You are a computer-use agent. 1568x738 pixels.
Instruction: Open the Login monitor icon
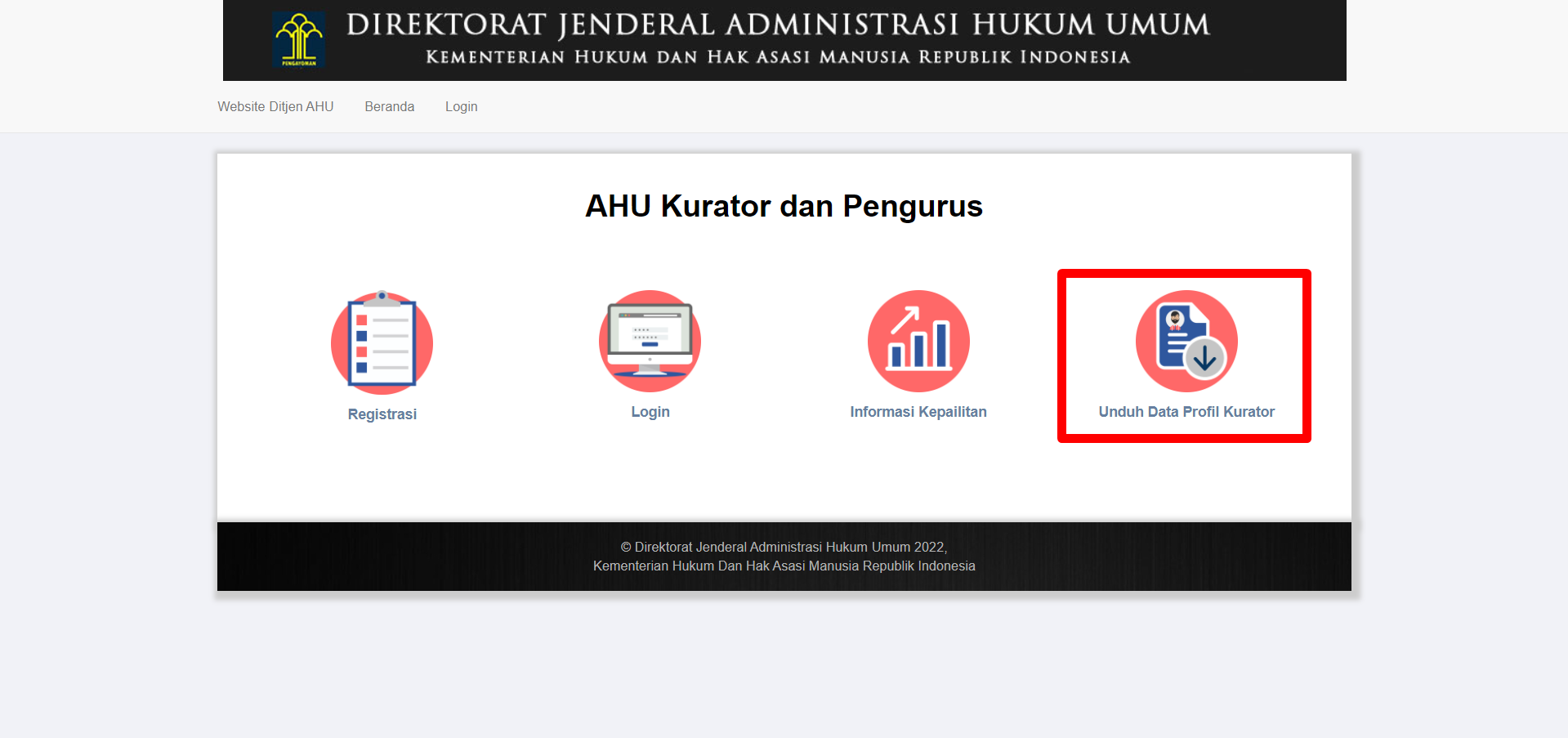point(650,341)
